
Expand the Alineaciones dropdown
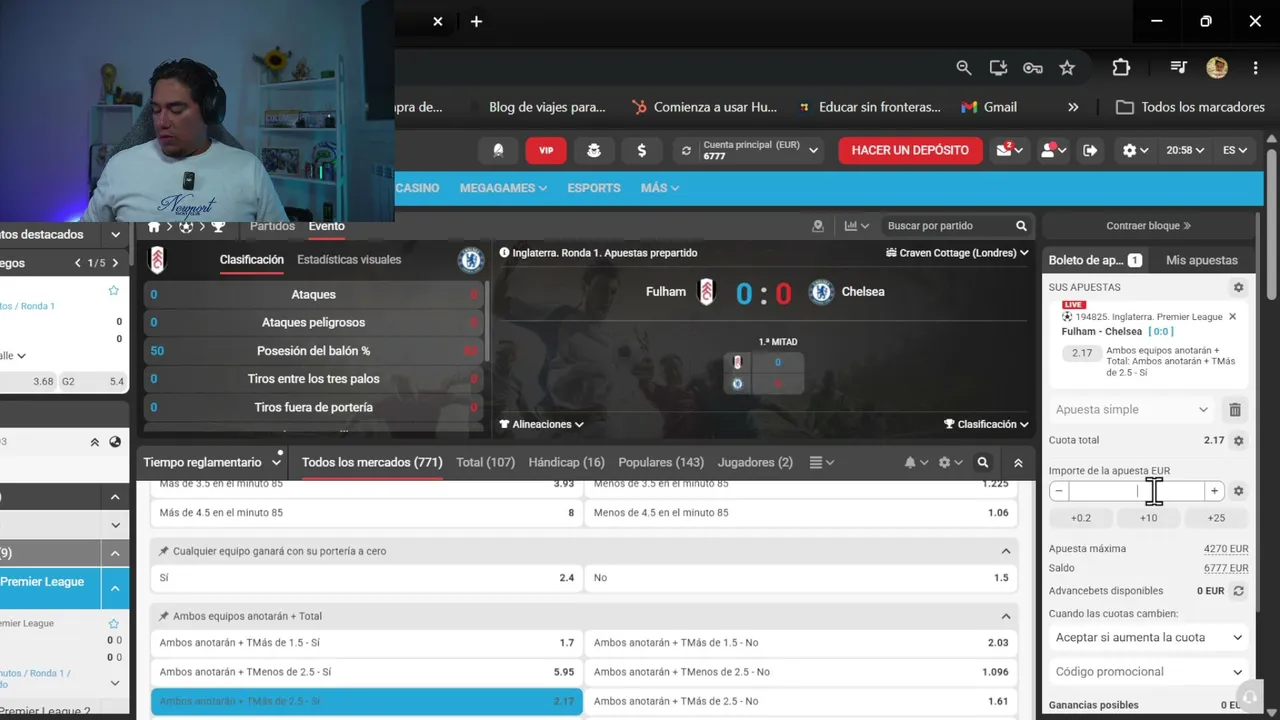coord(541,424)
